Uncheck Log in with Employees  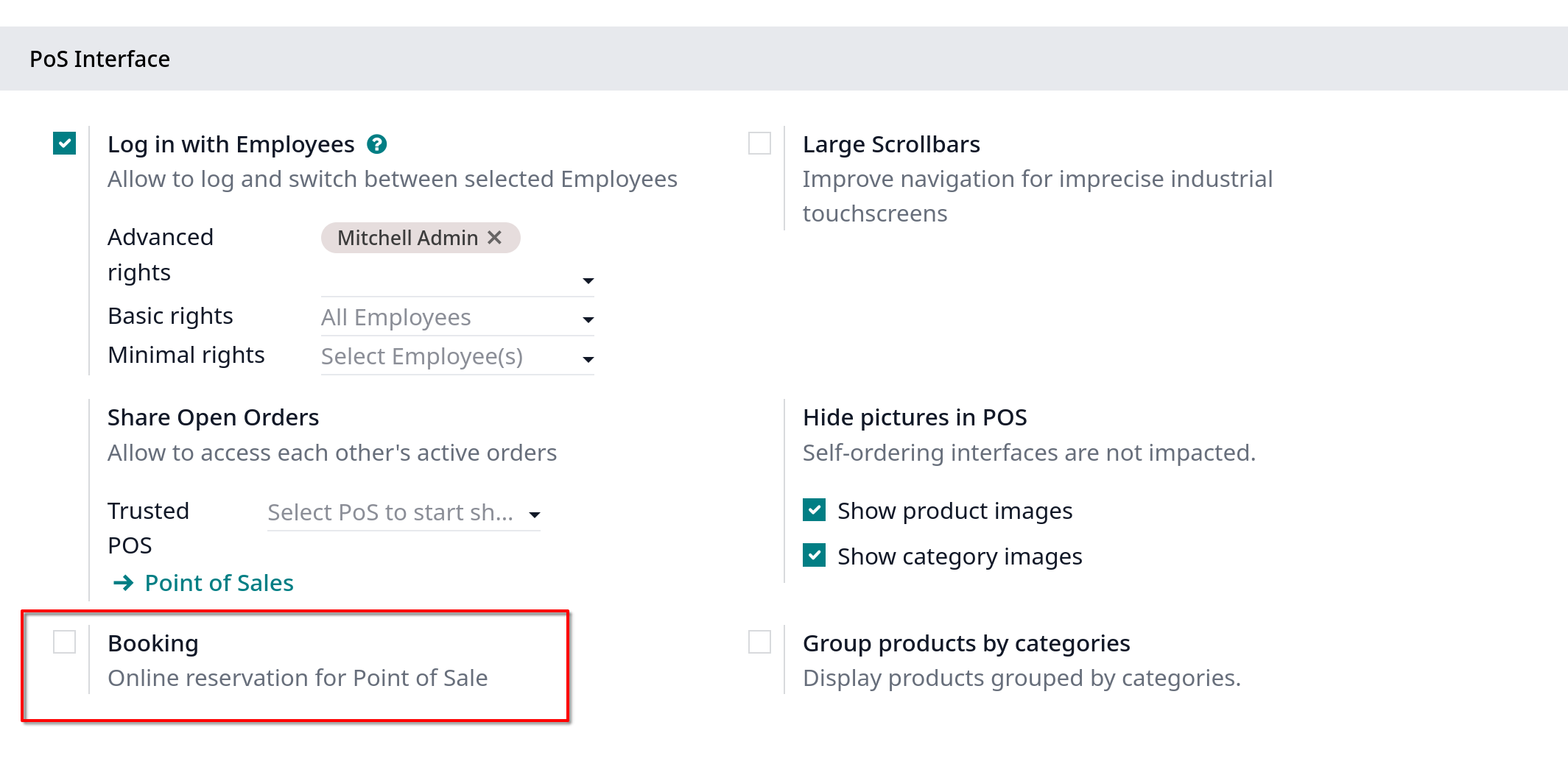pyautogui.click(x=65, y=143)
